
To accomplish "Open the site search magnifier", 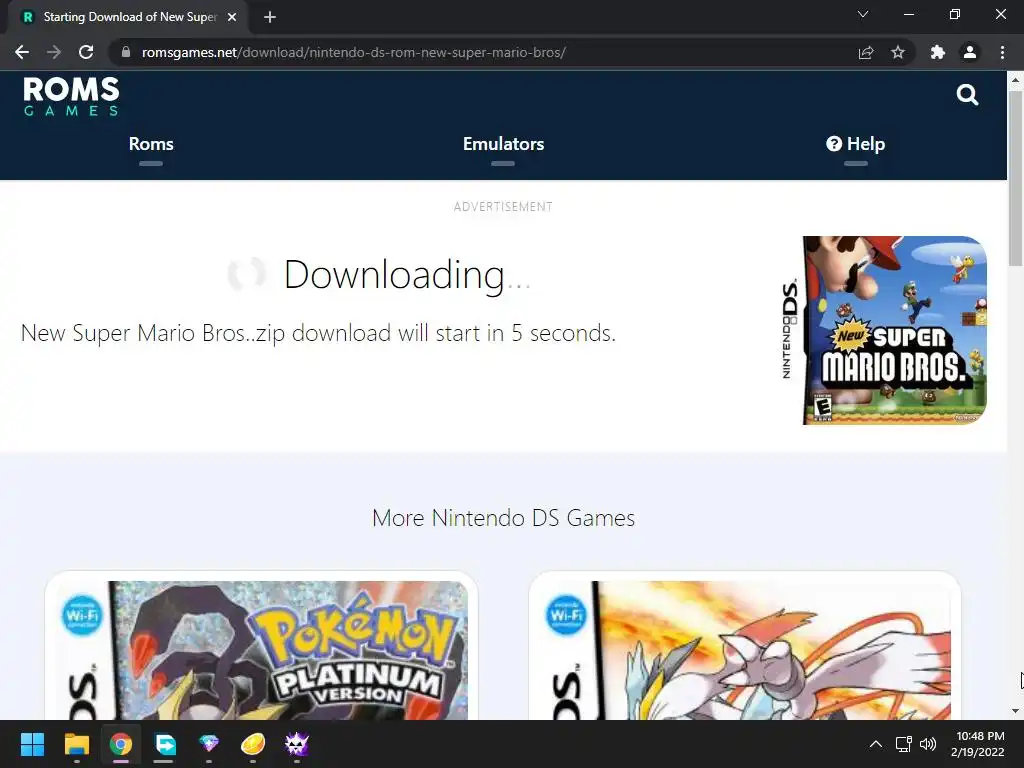I will pos(967,95).
